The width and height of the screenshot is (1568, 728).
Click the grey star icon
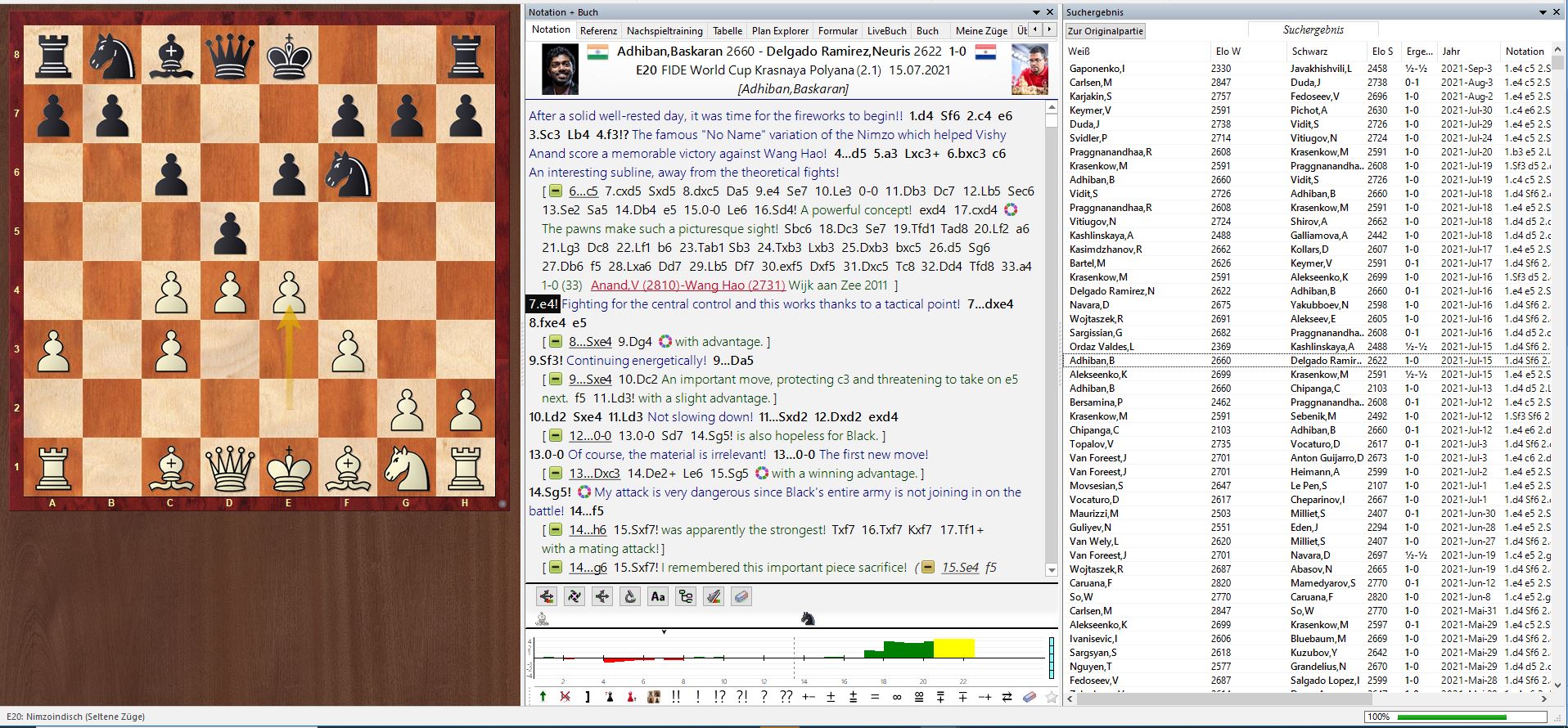[x=1051, y=697]
